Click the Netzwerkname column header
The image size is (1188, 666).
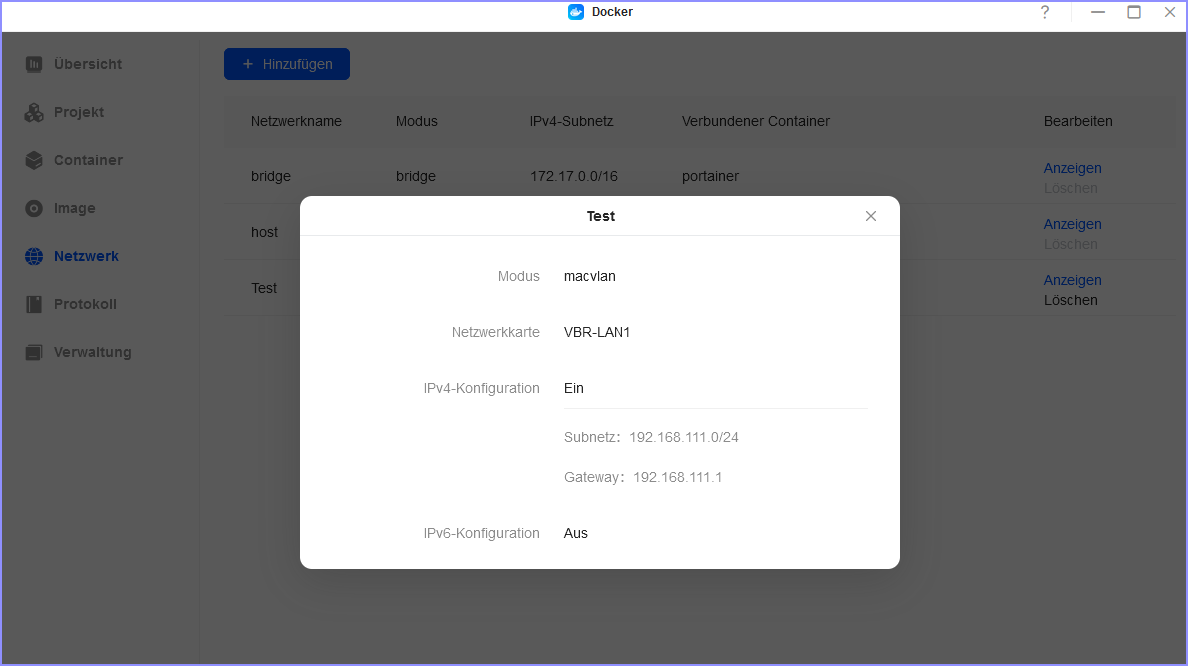pyautogui.click(x=296, y=121)
